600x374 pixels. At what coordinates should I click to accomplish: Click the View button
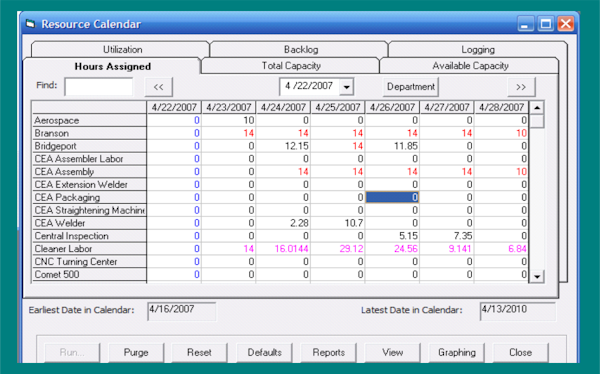pyautogui.click(x=393, y=352)
